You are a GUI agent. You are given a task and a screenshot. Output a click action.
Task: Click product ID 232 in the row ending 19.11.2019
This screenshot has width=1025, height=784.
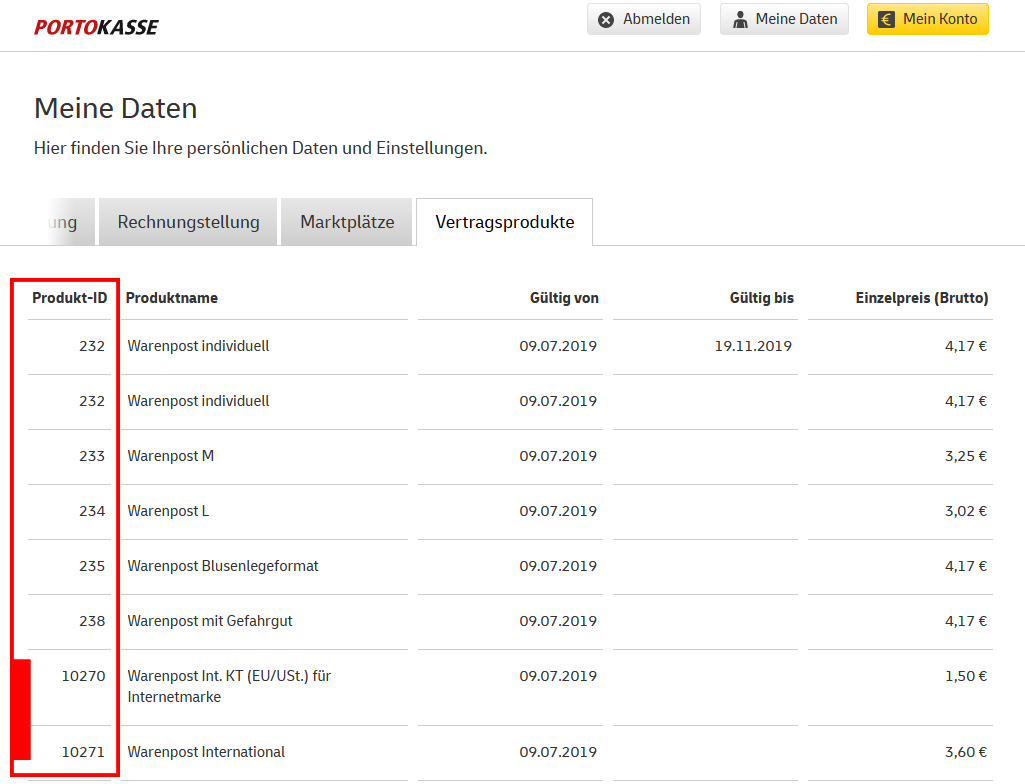pyautogui.click(x=92, y=346)
